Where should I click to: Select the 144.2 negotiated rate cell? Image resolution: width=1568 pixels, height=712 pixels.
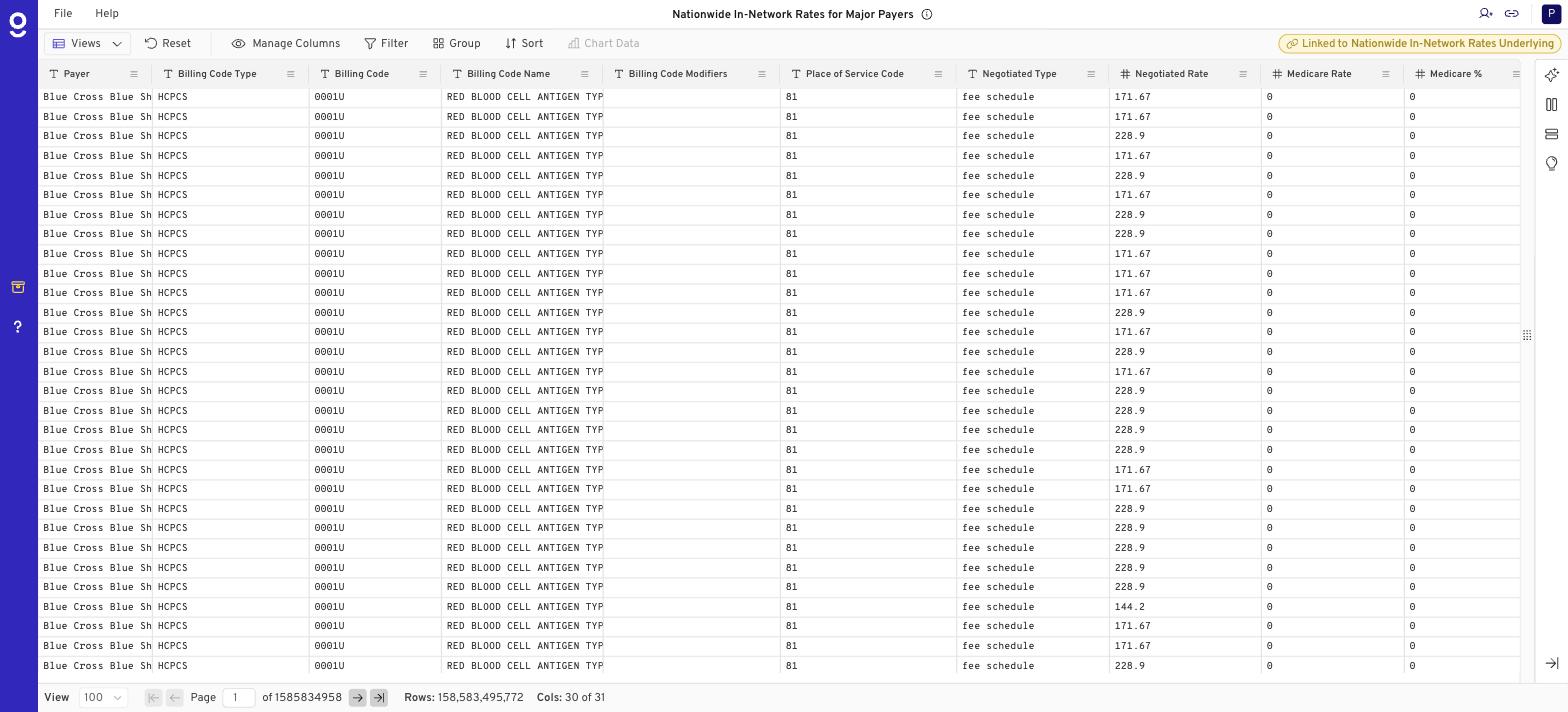1185,607
